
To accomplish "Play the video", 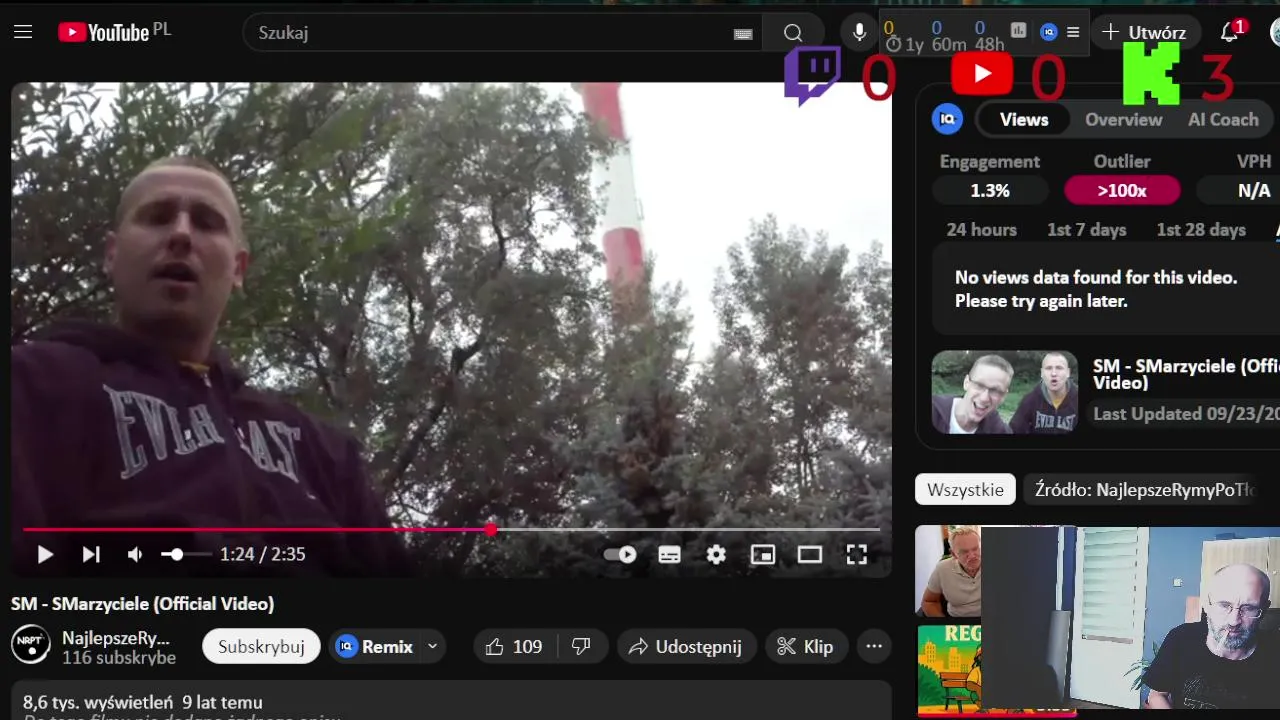I will coord(45,554).
